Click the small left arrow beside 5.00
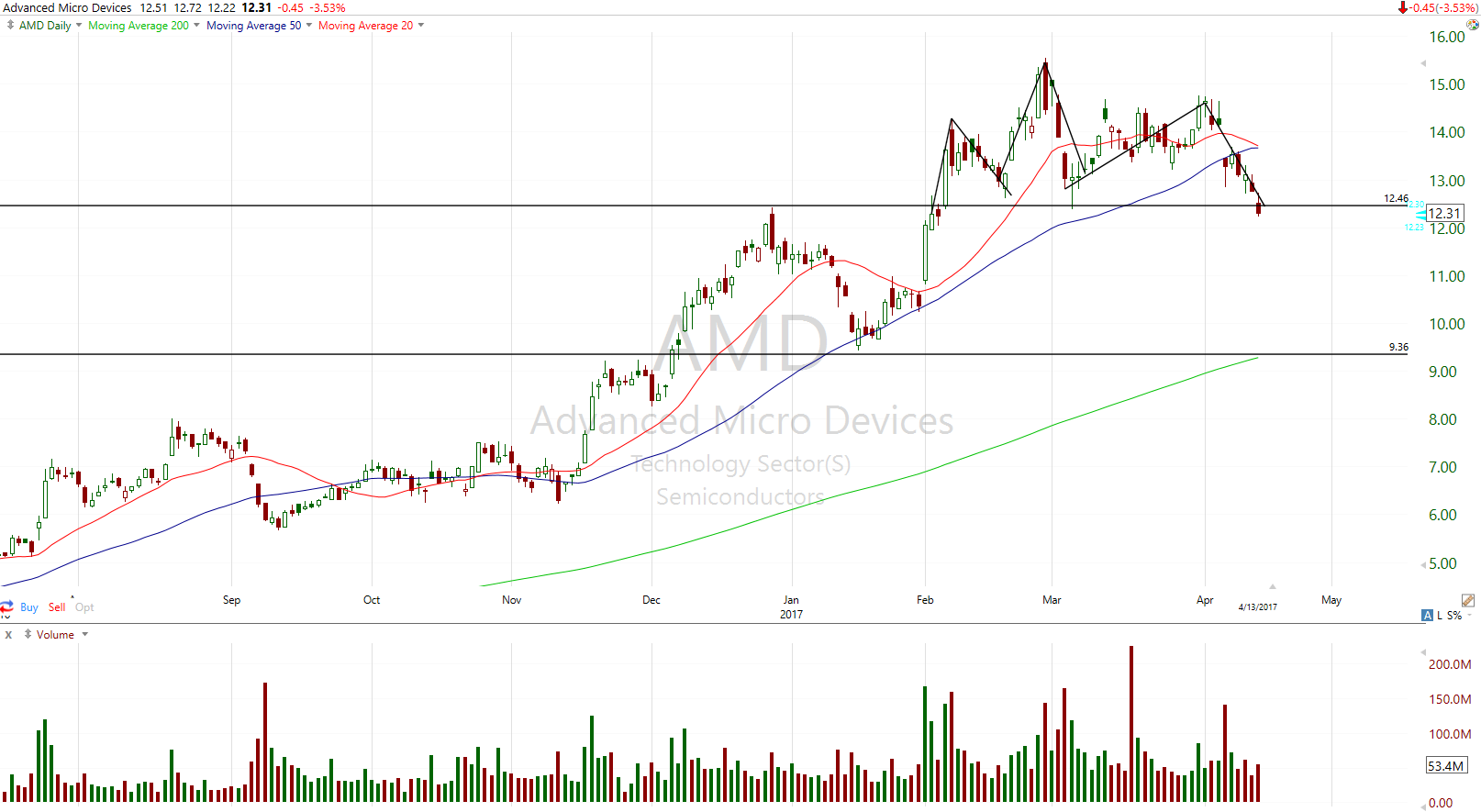 [1423, 563]
